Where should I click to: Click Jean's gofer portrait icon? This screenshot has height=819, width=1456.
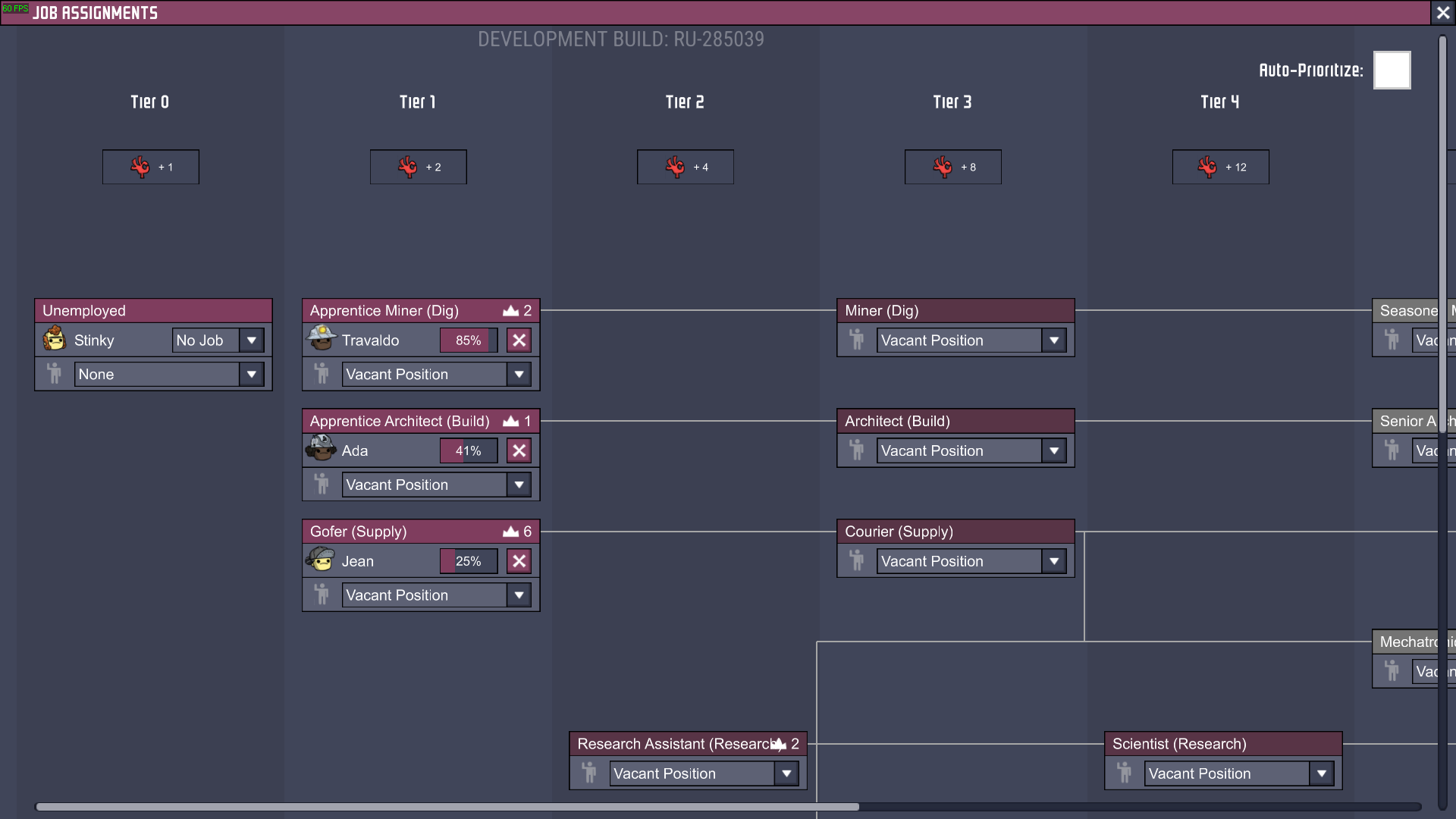(322, 560)
